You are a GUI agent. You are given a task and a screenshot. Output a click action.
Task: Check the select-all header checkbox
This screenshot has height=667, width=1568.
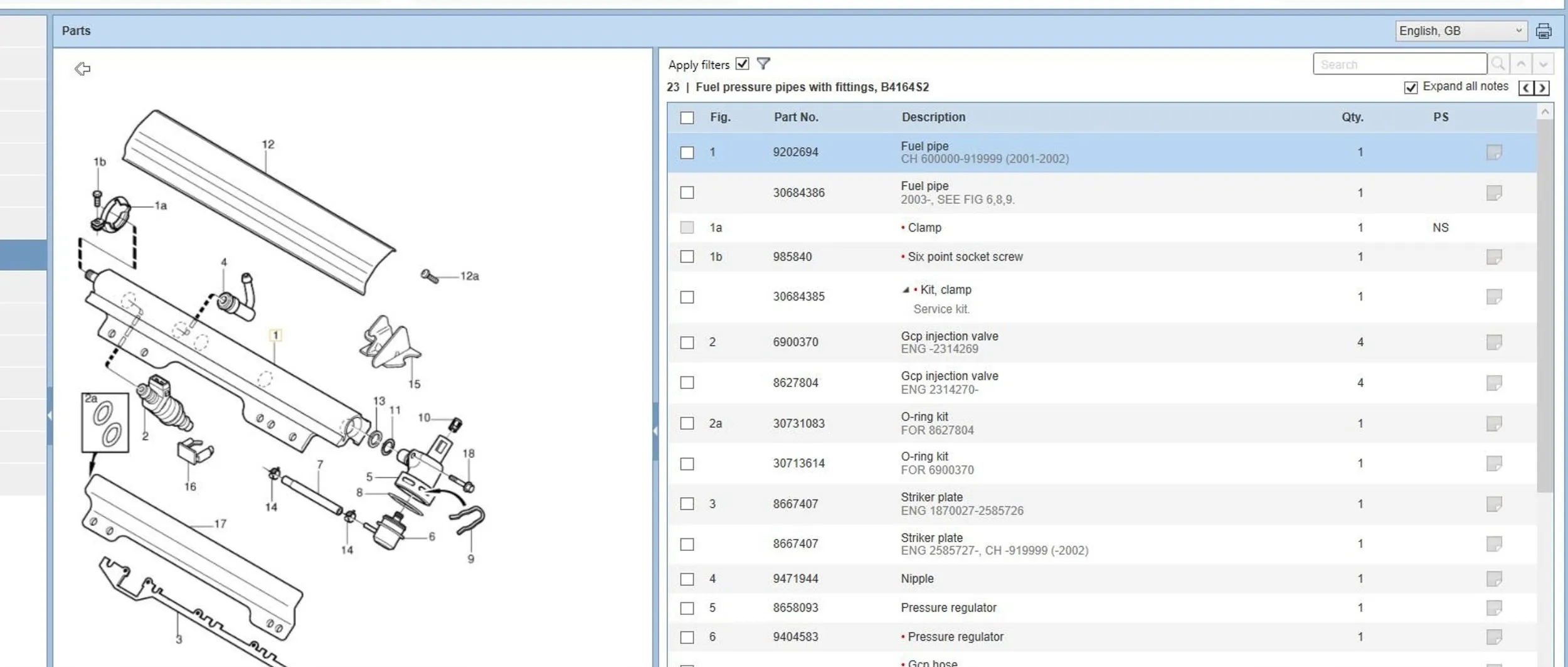[687, 118]
